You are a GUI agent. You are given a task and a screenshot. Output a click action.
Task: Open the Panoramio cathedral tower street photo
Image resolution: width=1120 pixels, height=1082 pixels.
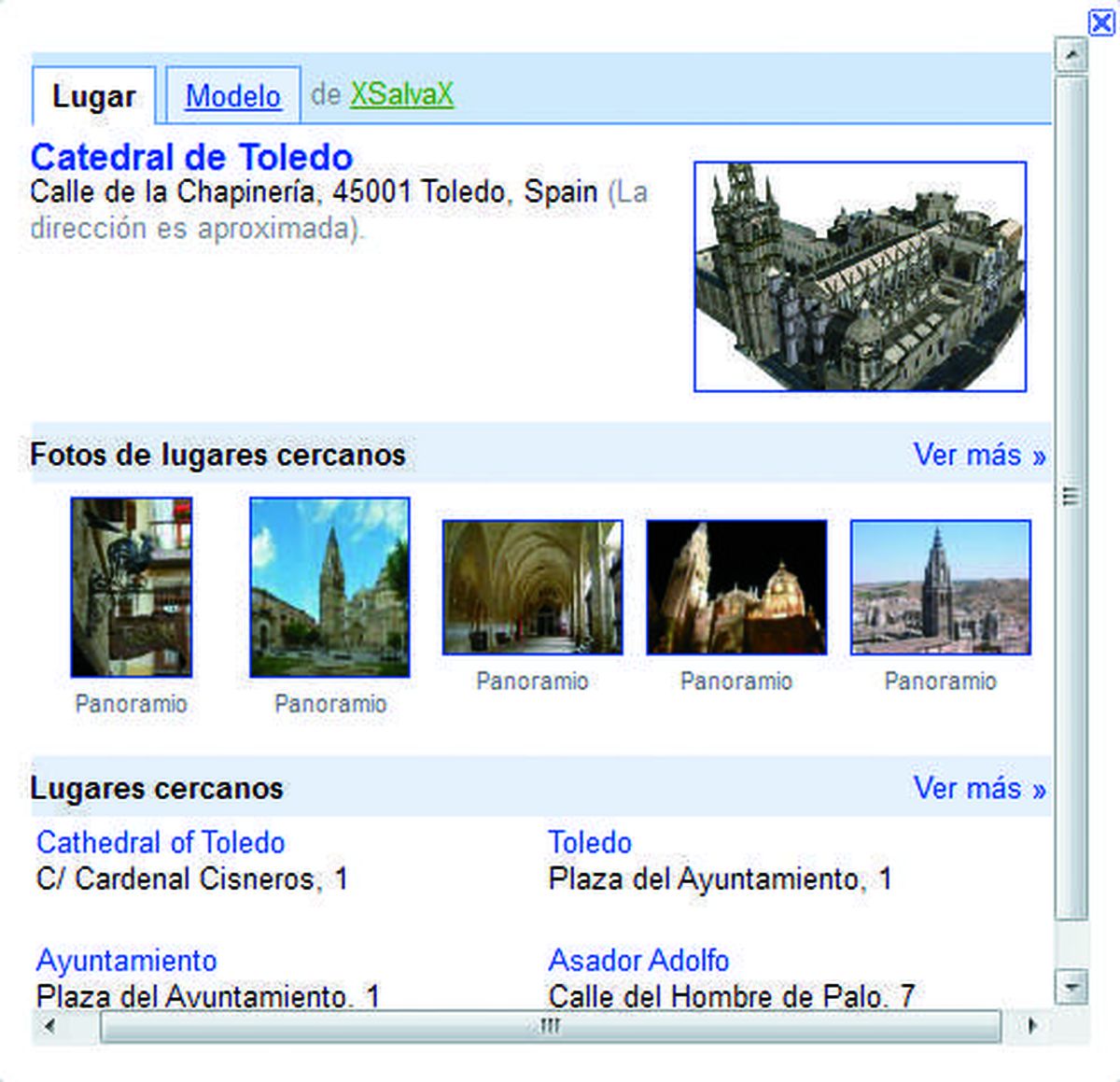point(329,586)
